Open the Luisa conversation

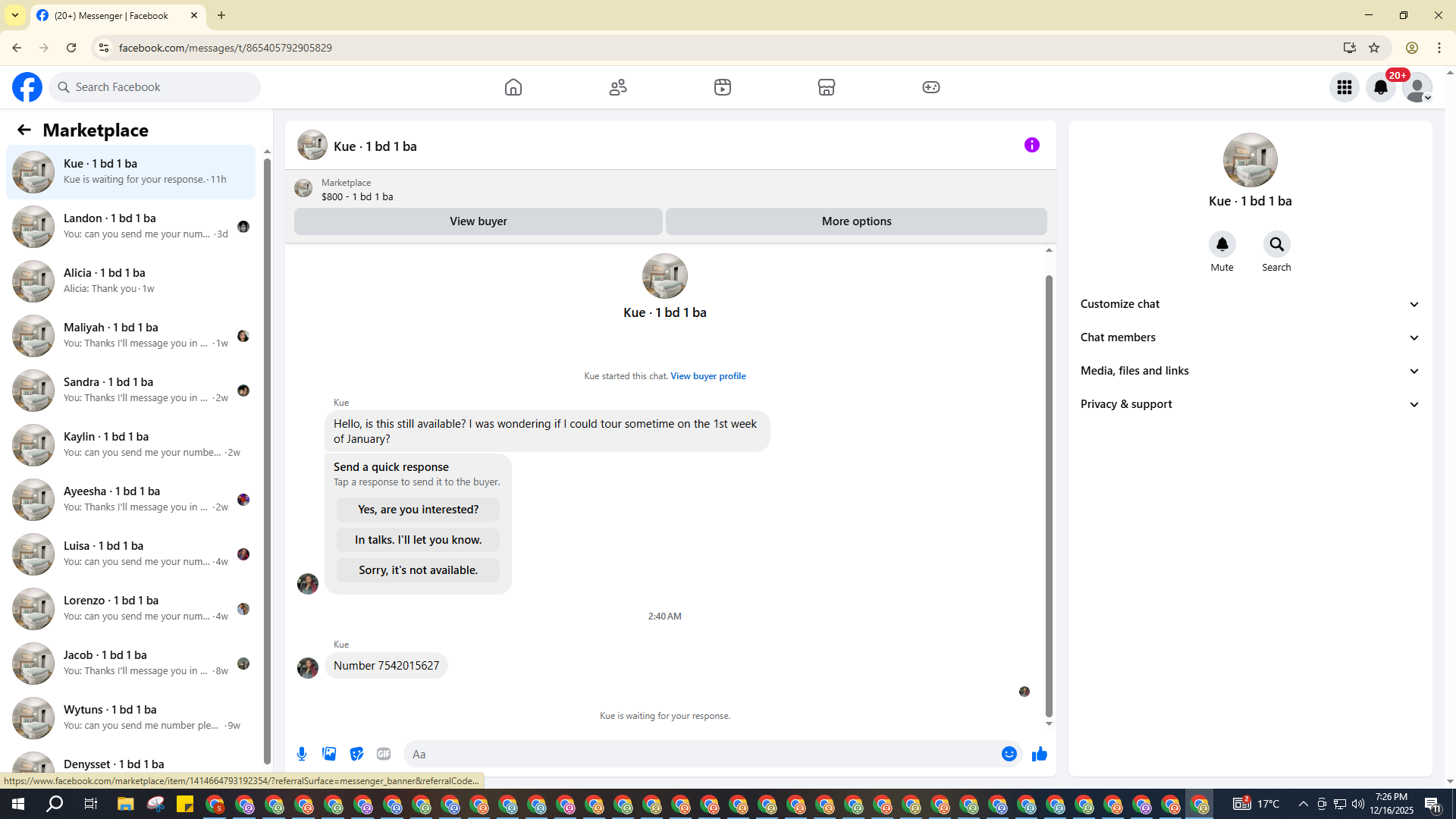point(131,554)
